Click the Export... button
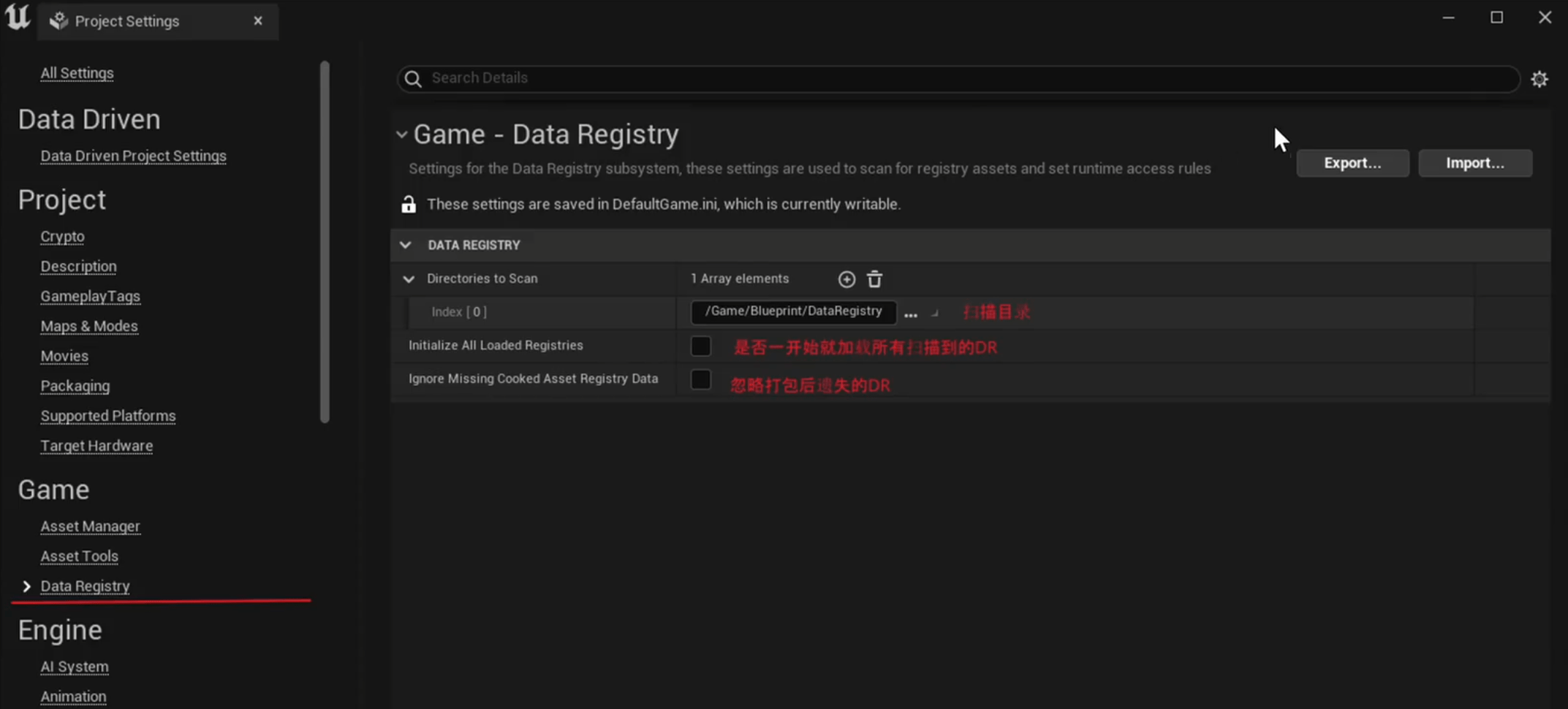Viewport: 1568px width, 709px height. (1352, 163)
